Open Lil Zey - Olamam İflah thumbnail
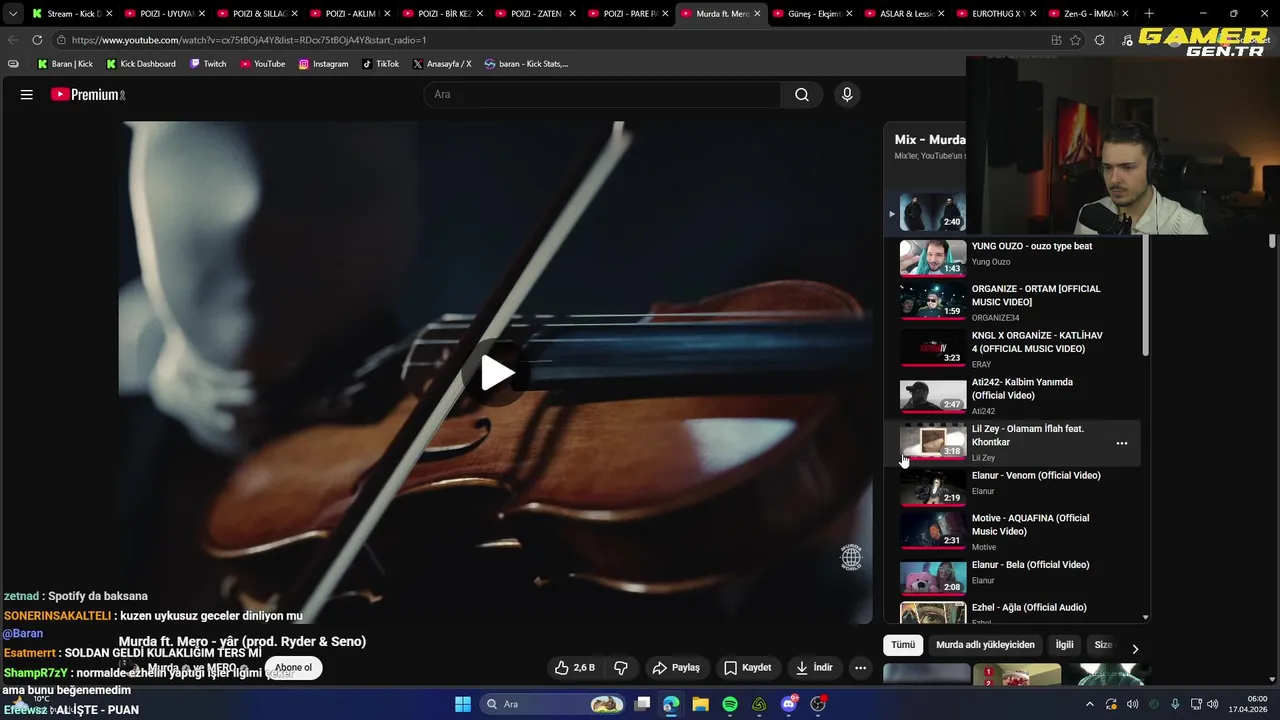 [x=933, y=440]
